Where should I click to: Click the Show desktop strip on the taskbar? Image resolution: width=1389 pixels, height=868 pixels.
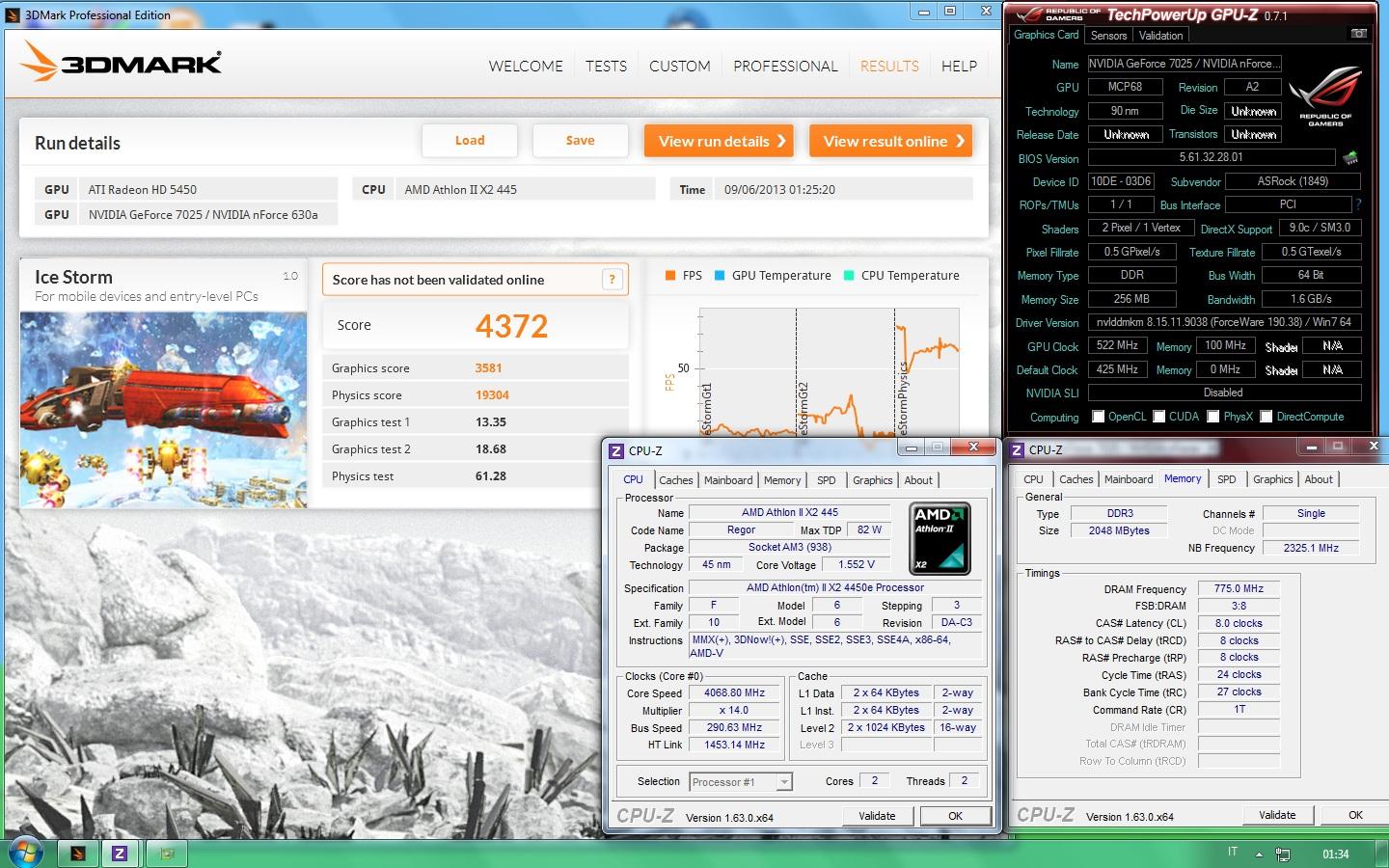click(1382, 854)
